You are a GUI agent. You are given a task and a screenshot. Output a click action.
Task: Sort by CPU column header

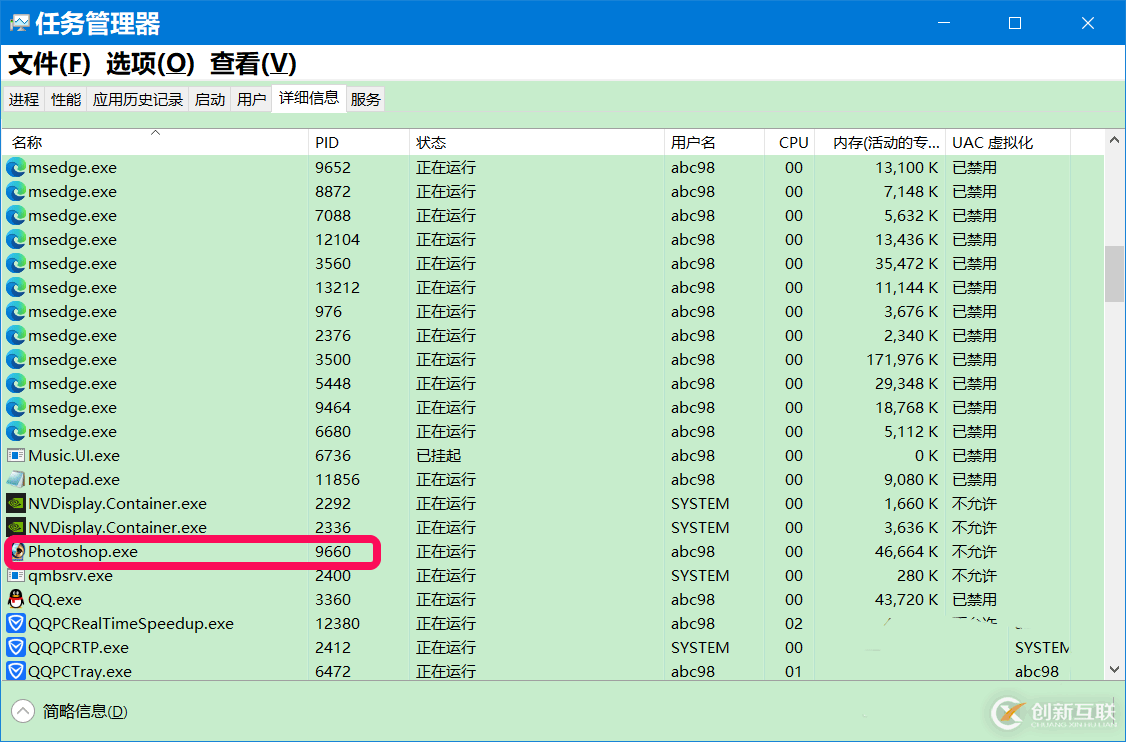(x=793, y=143)
